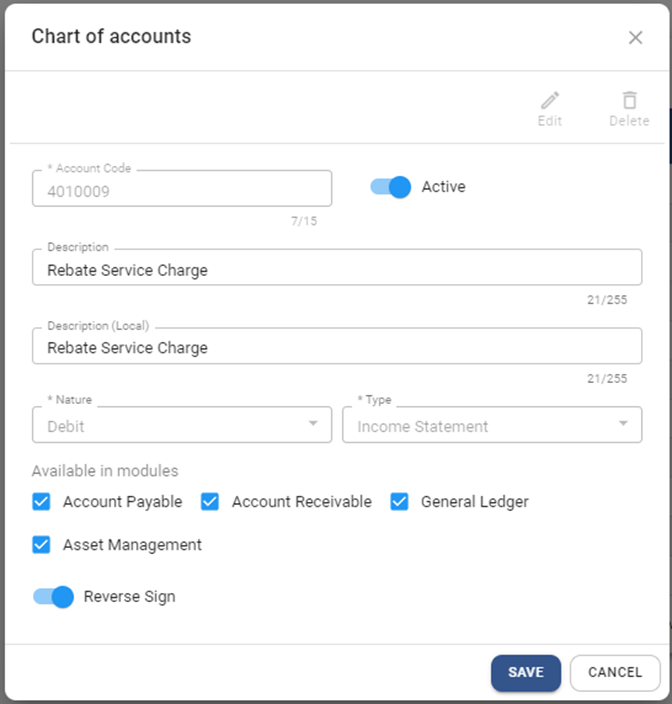Click the Available in modules label
672x704 pixels.
105,471
